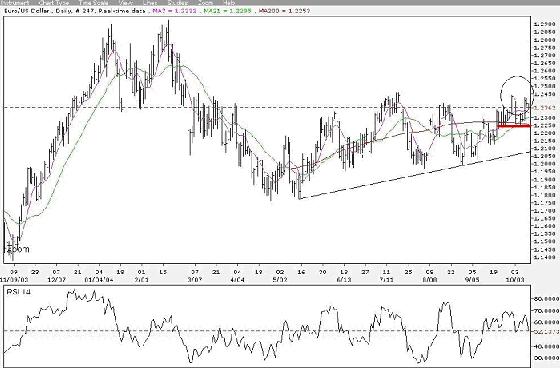Click the MA200 value label
Viewport: 560px width, 368px height.
tap(284, 11)
